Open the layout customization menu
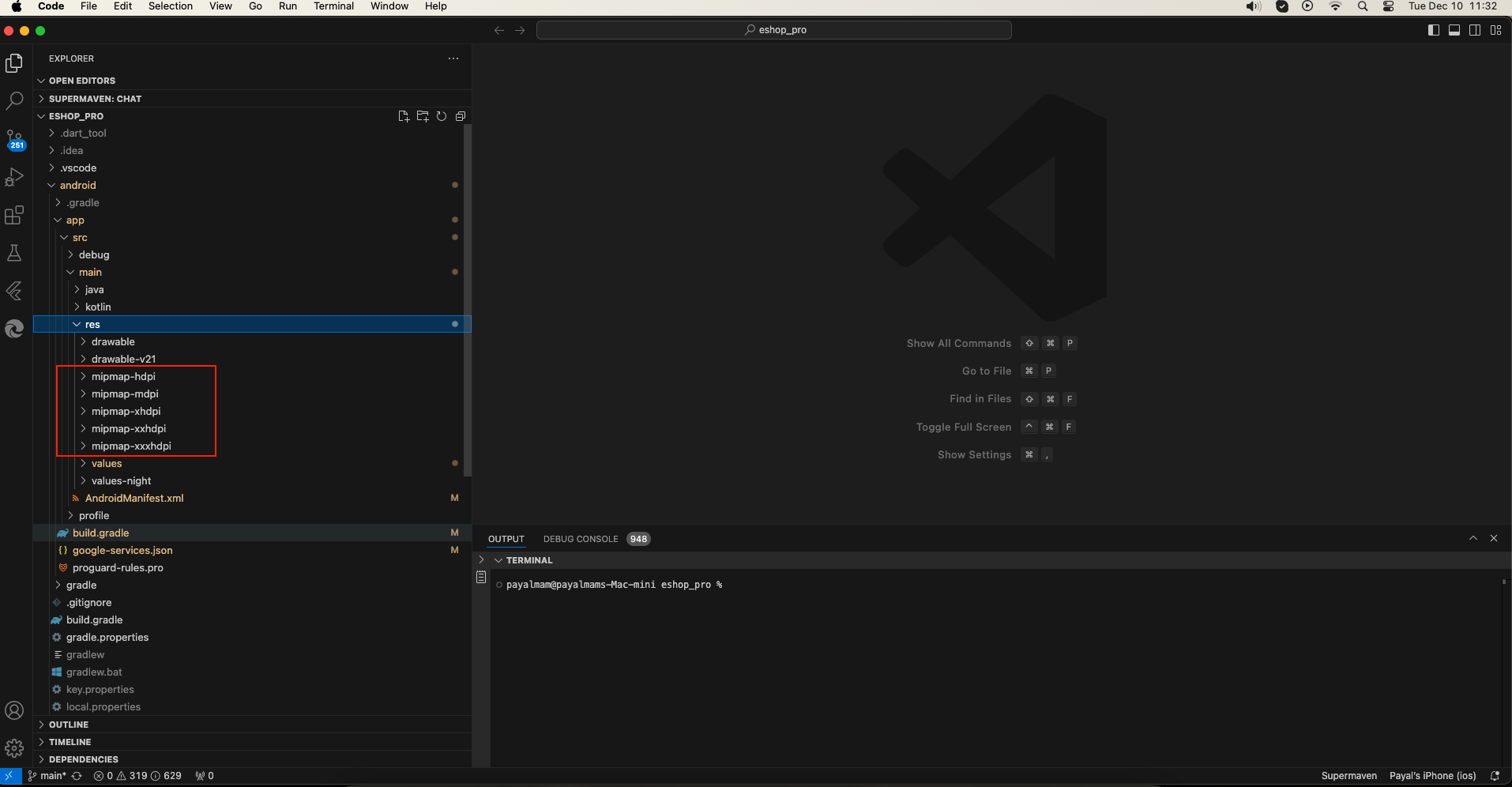 click(1495, 30)
